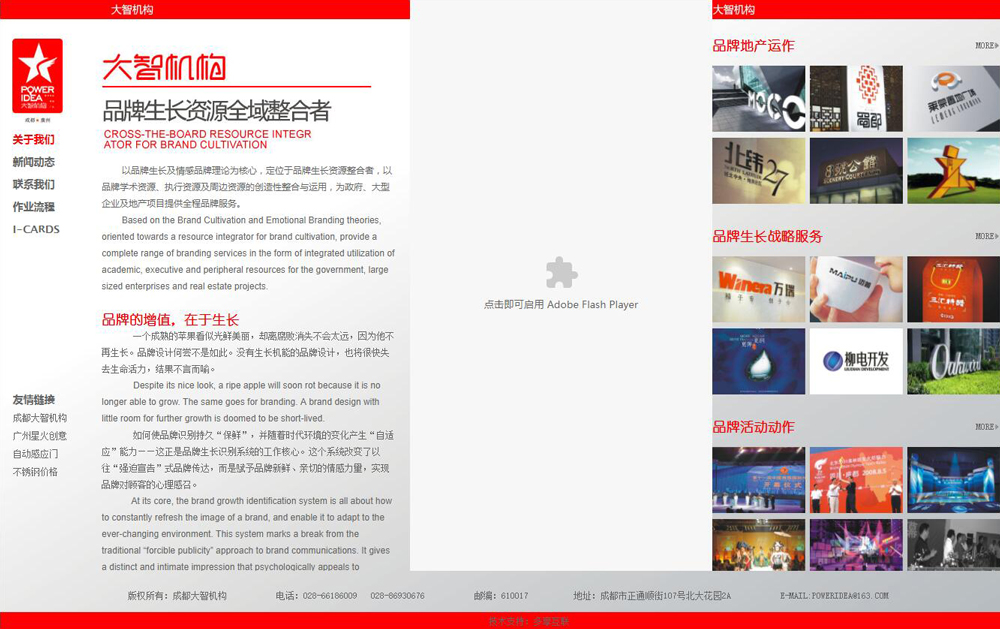Screen dimensions: 1000x629
Task: Open the blue-lit hall thumbnail
Action: pyautogui.click(x=953, y=480)
